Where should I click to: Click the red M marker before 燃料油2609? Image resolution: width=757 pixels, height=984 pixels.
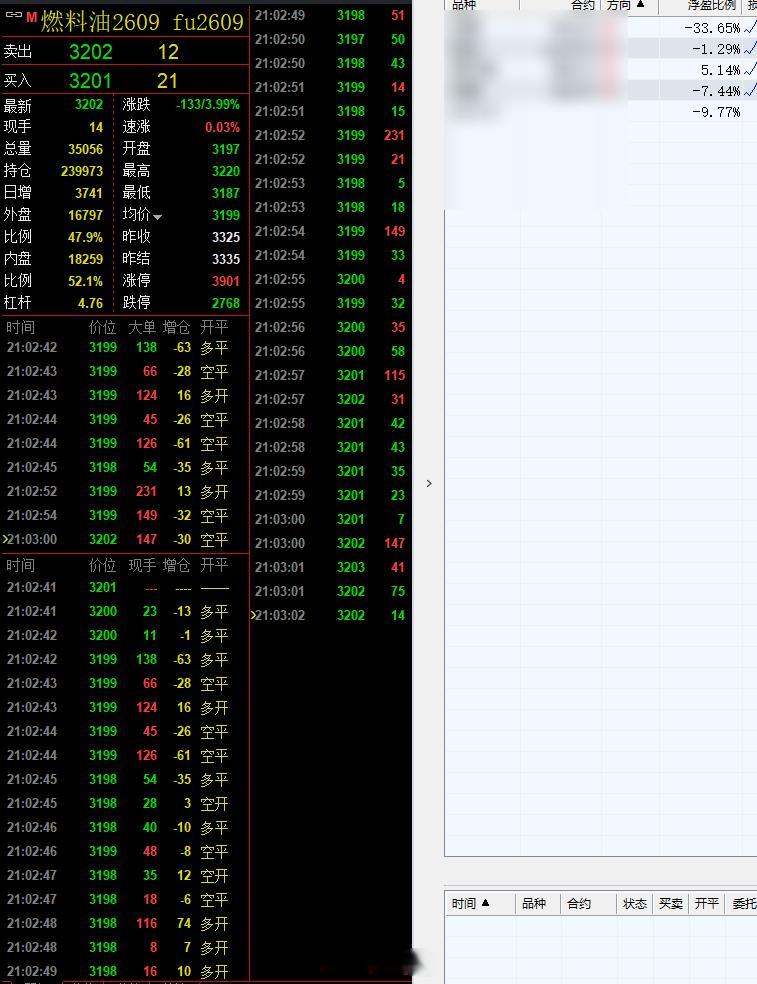31,17
